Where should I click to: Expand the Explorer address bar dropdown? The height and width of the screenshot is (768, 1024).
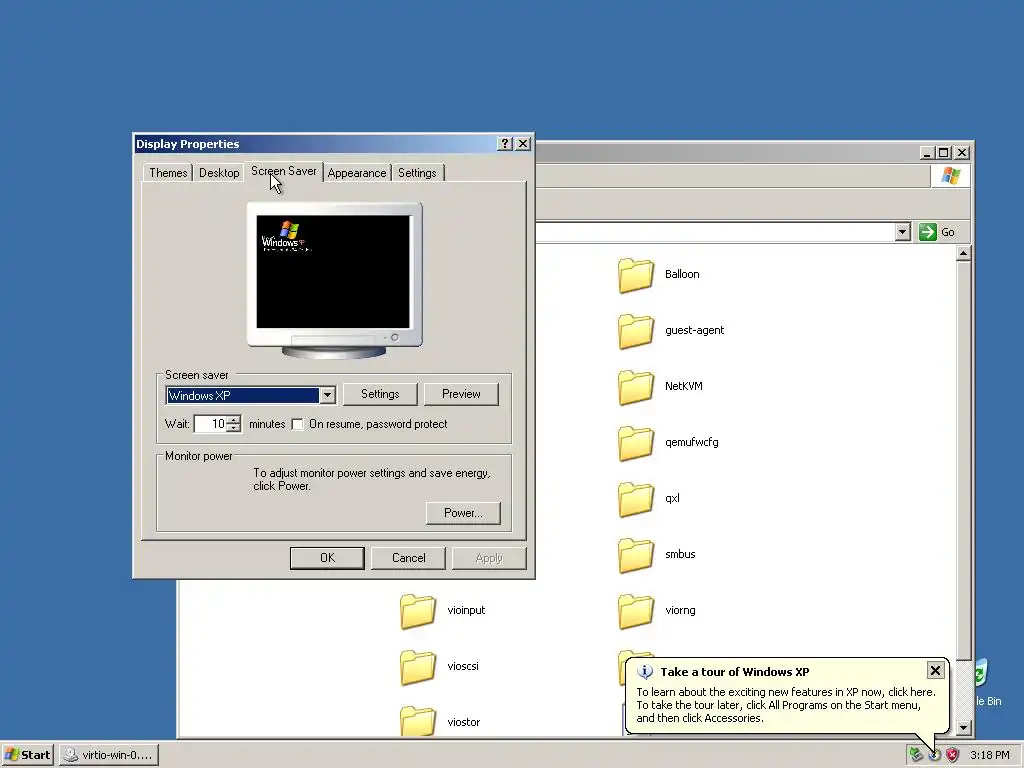[903, 232]
